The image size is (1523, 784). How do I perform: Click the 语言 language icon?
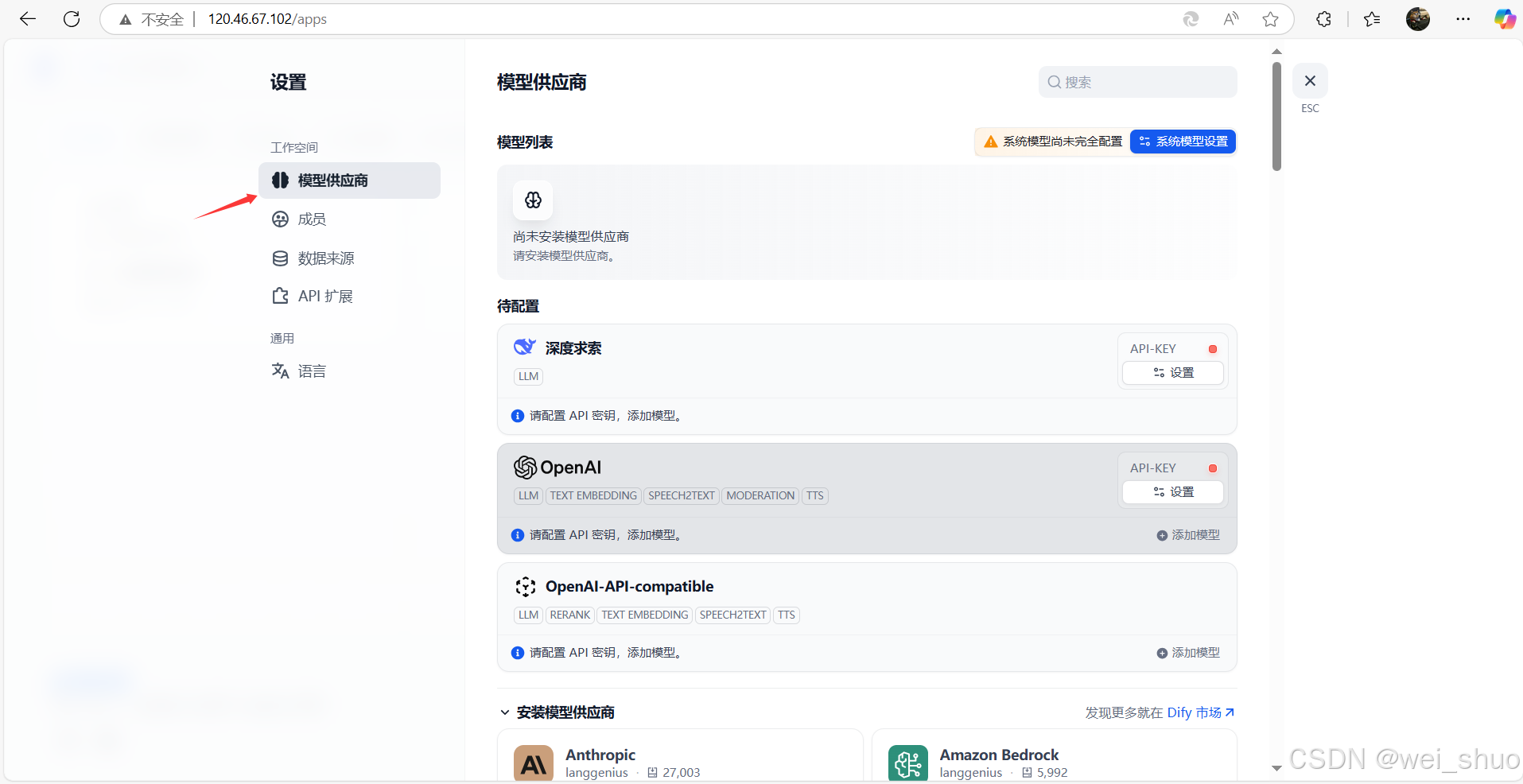(x=280, y=371)
